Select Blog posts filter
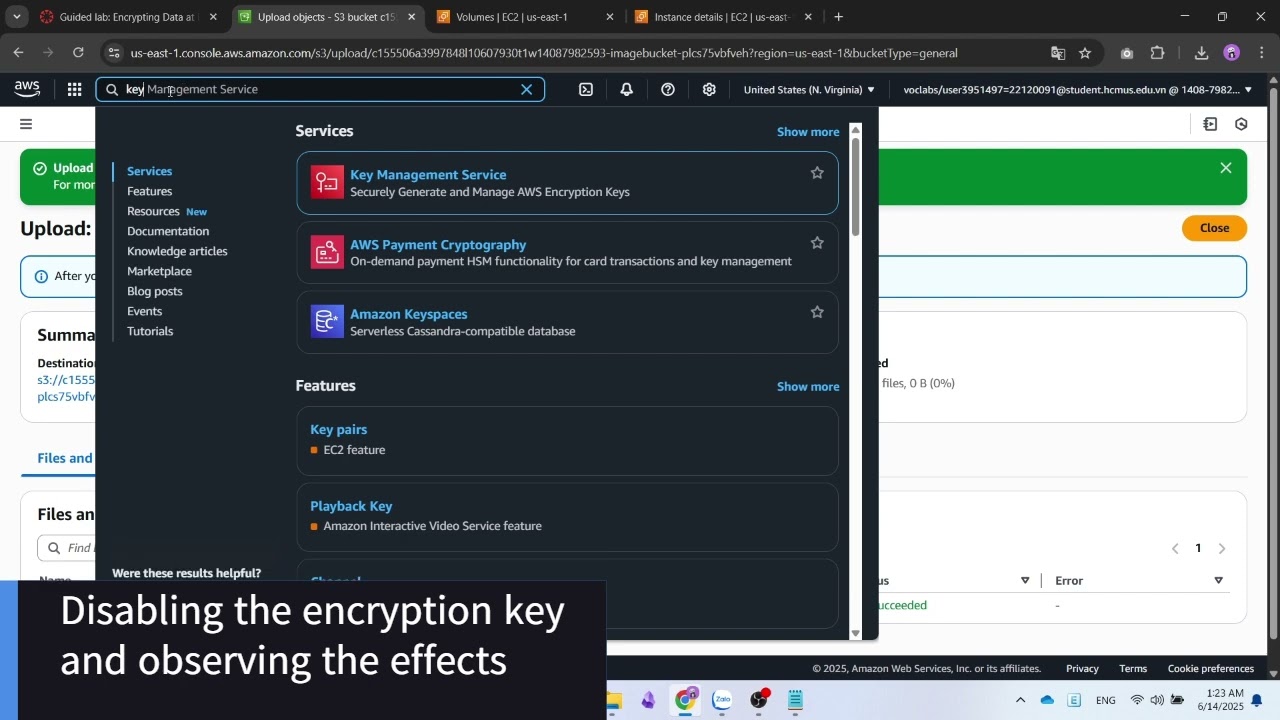The image size is (1280, 720). [155, 291]
